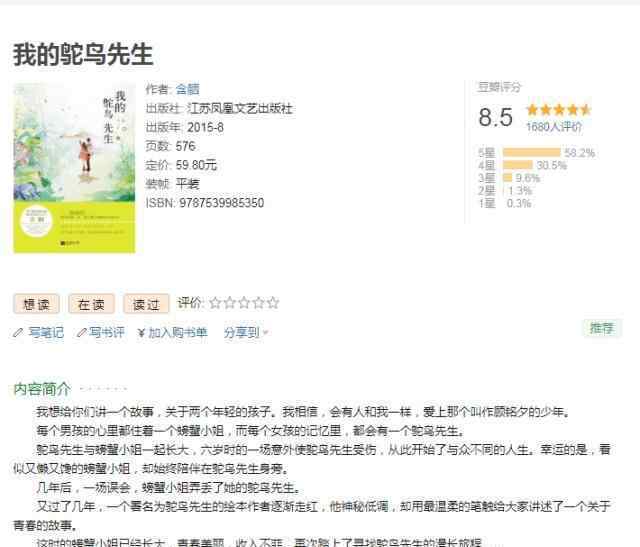Image resolution: width=640 pixels, height=547 pixels.
Task: Click the 推荐 button
Action: [x=602, y=328]
